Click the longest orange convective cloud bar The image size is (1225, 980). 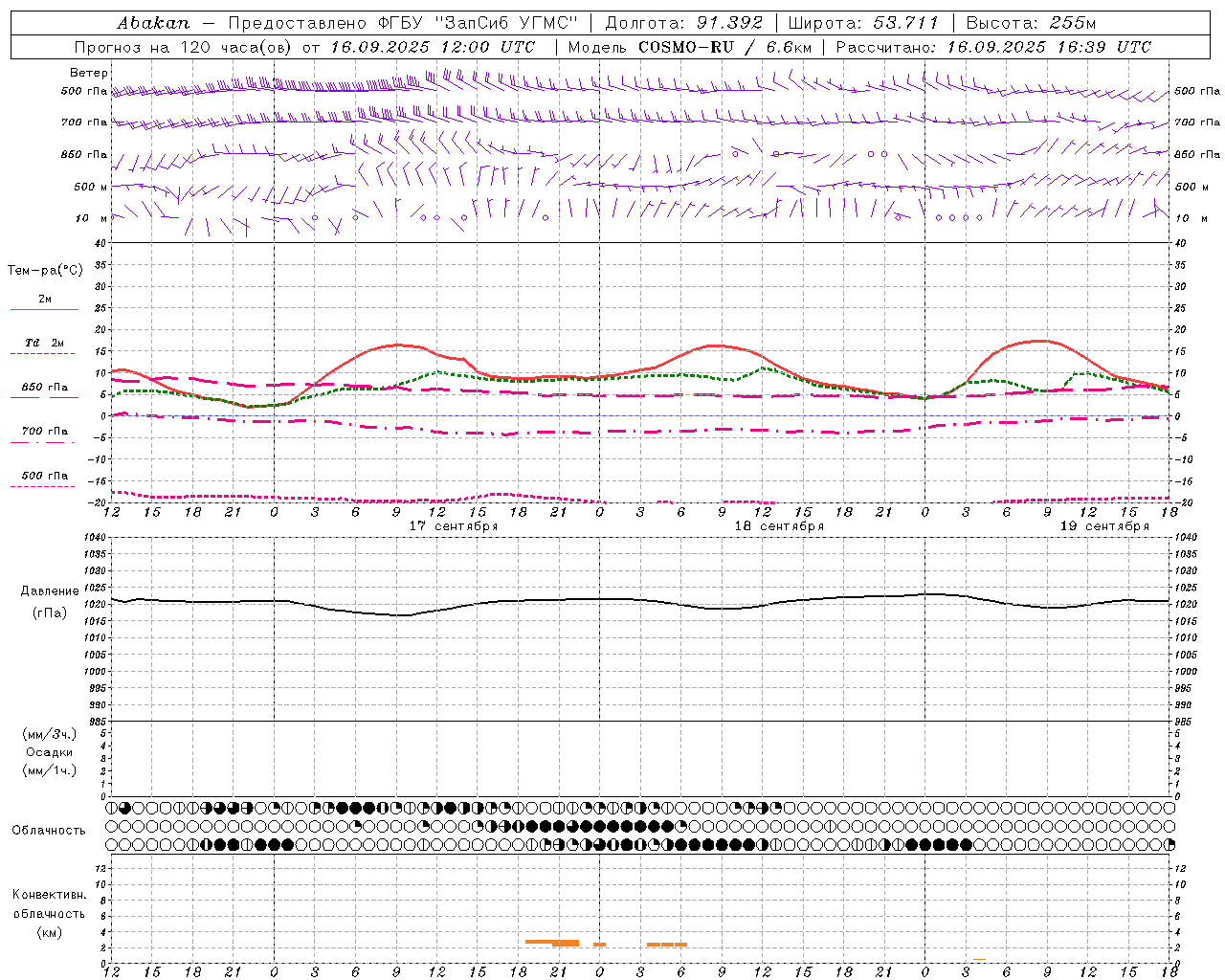coord(552,943)
